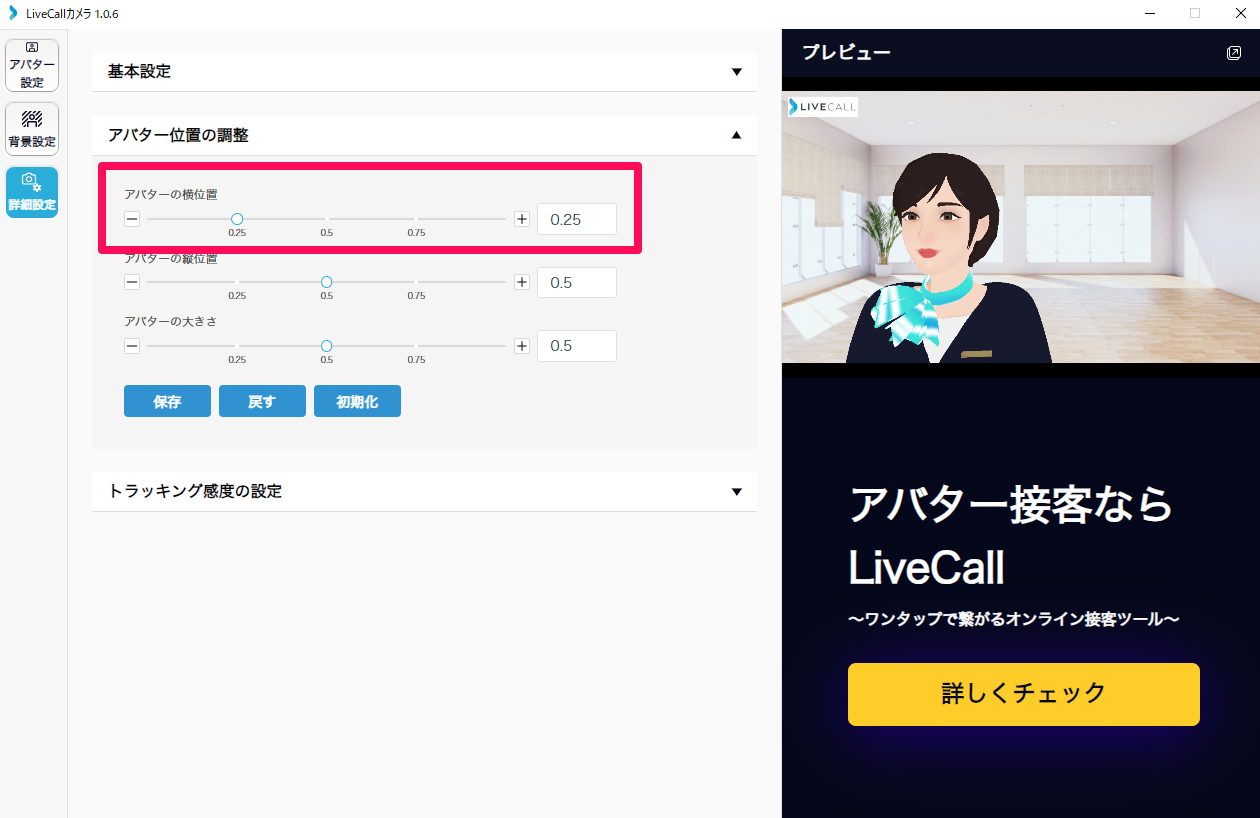Click the アバターの横位置 slider handle

pos(237,219)
